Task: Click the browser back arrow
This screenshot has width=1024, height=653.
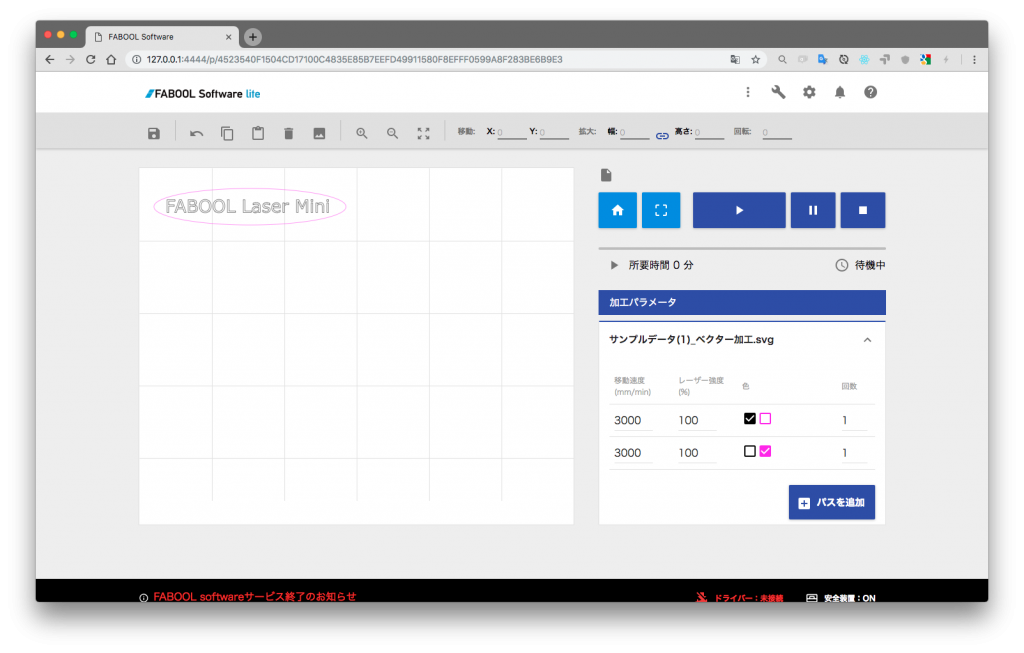Action: pyautogui.click(x=50, y=59)
